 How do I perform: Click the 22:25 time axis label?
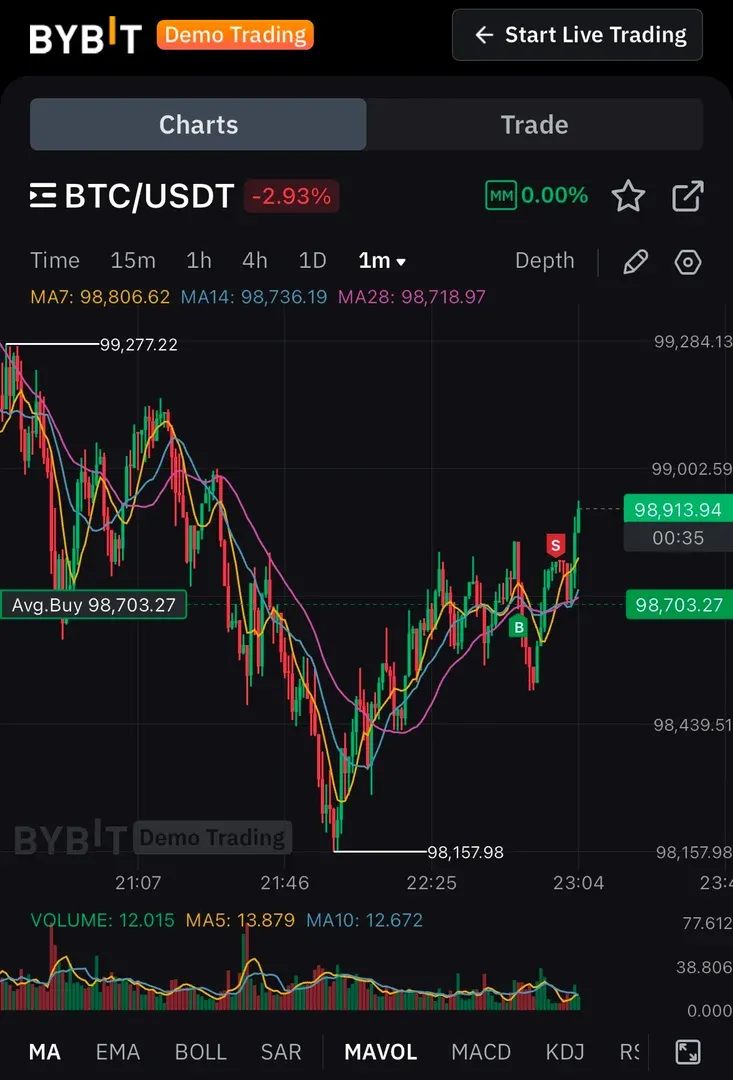(x=431, y=883)
